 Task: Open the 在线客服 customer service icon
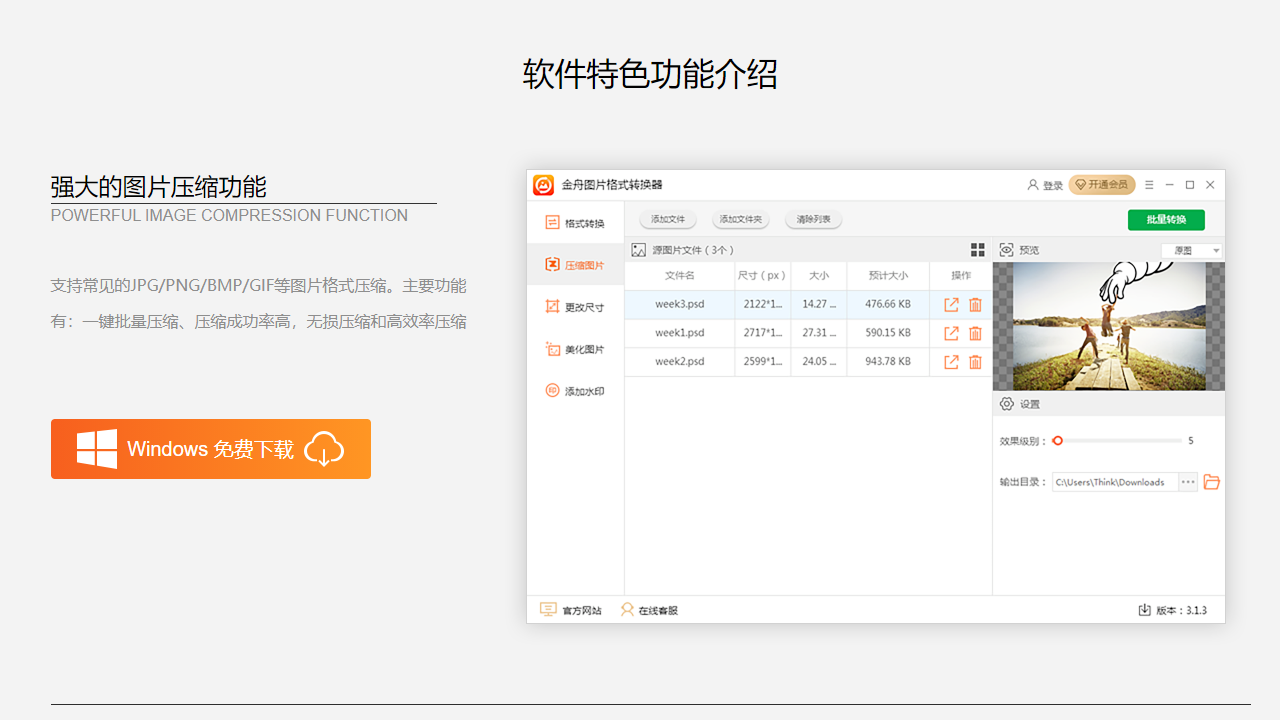tap(626, 610)
